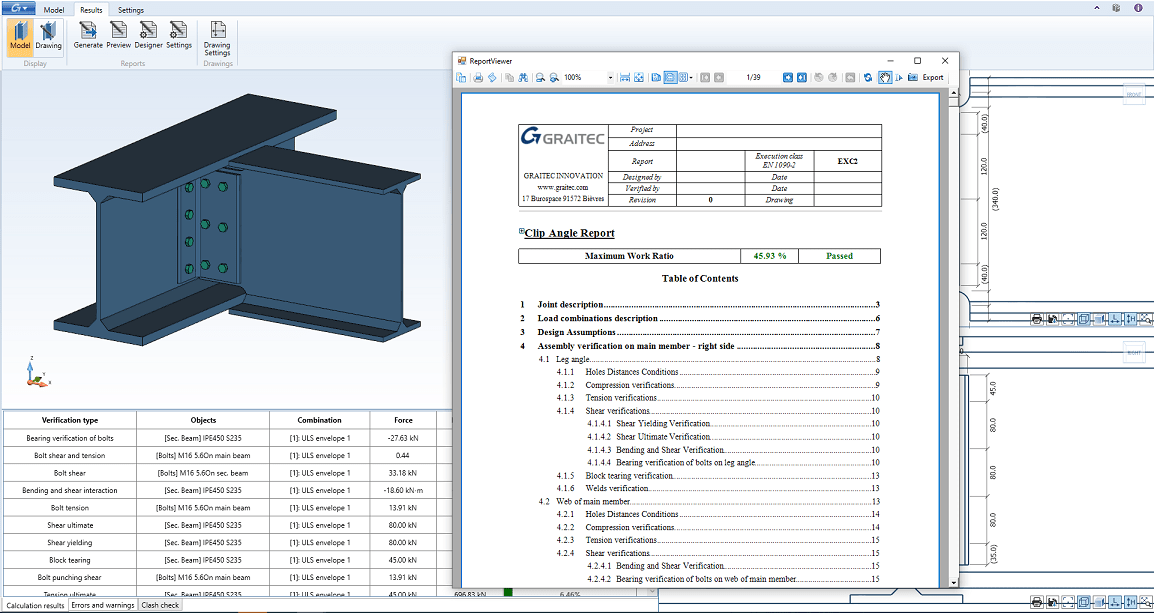The height and width of the screenshot is (613, 1154).
Task: Click the print icon in Front view toolbar
Action: click(x=1037, y=319)
